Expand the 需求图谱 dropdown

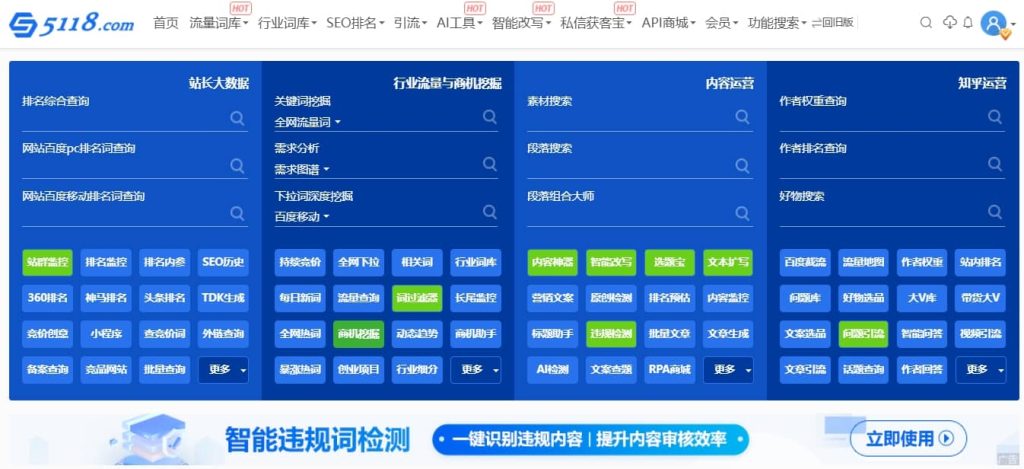pos(302,170)
